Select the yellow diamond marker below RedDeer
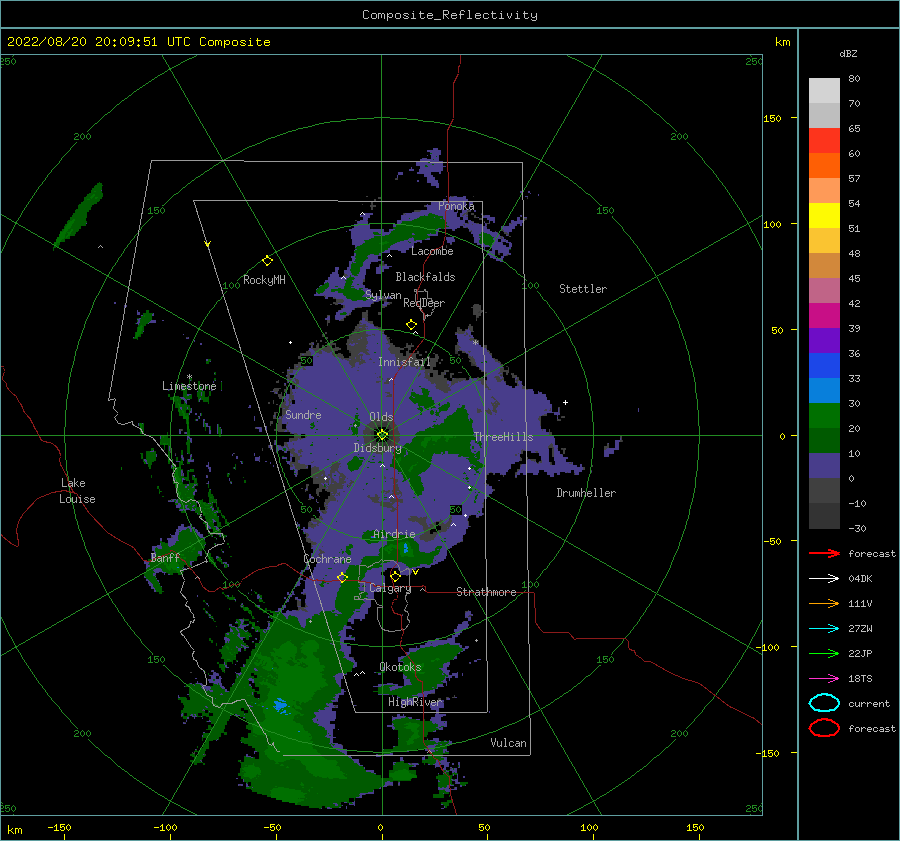The image size is (900, 841). tap(412, 325)
